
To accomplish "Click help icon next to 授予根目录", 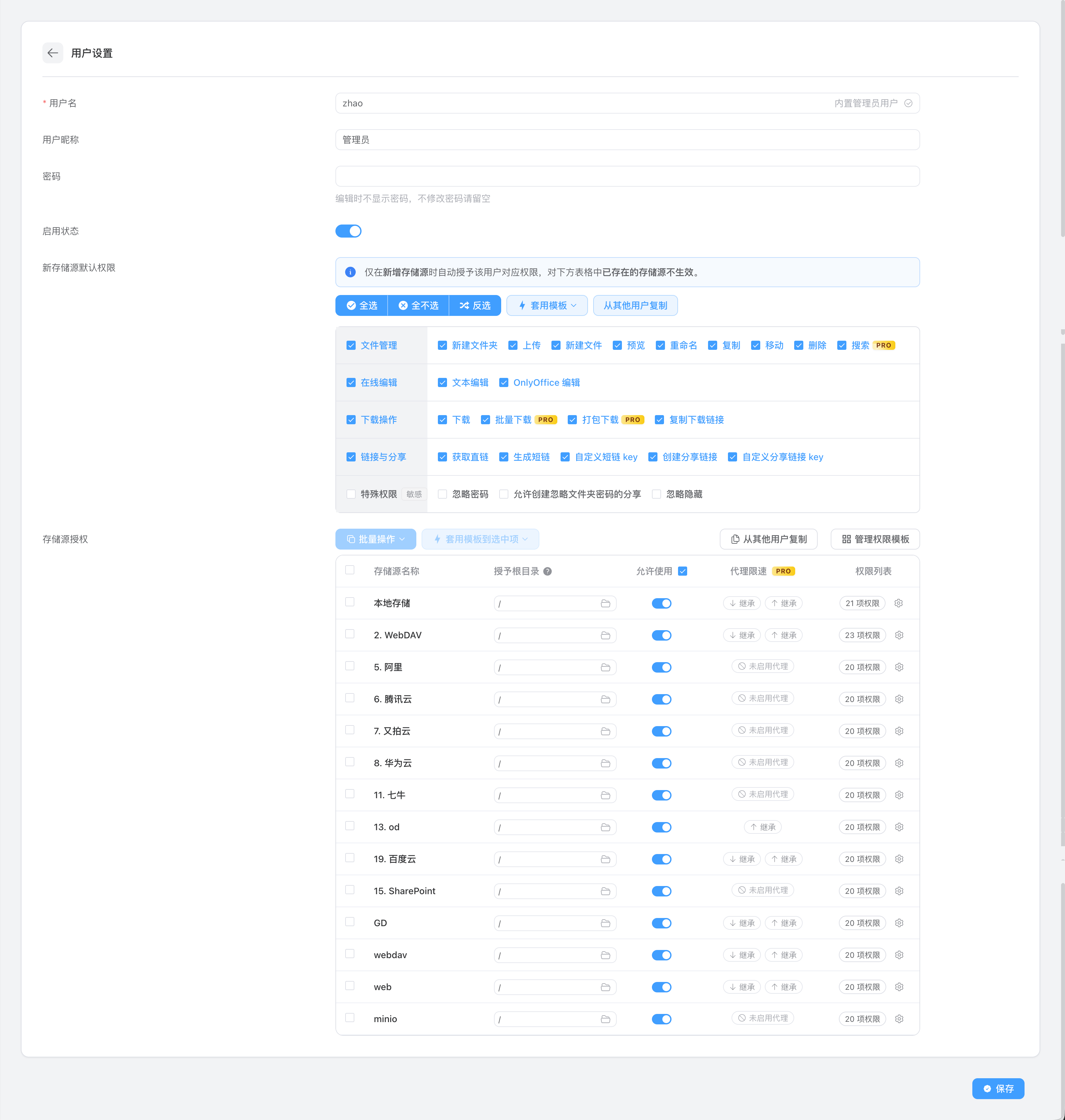I will [x=547, y=572].
